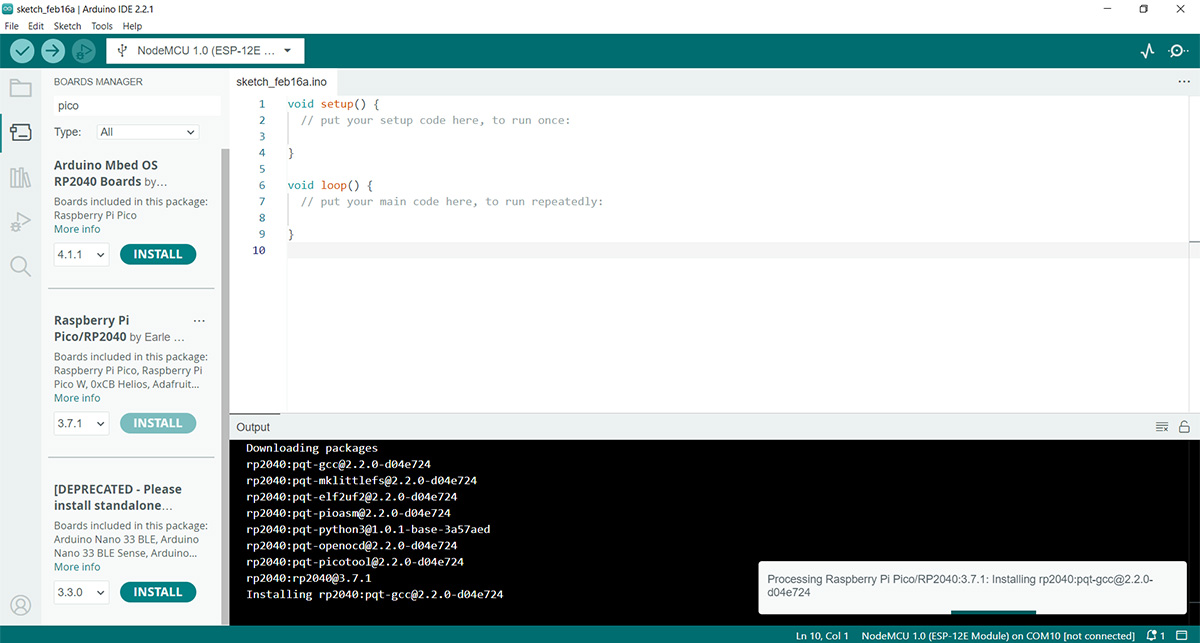Open the Serial Plotter icon
This screenshot has width=1200, height=643.
pyautogui.click(x=1148, y=51)
